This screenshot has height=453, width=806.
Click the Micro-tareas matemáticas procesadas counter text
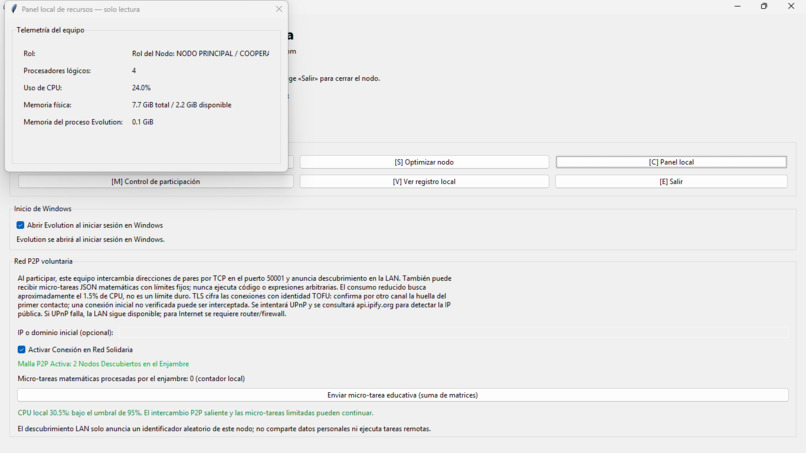point(131,379)
